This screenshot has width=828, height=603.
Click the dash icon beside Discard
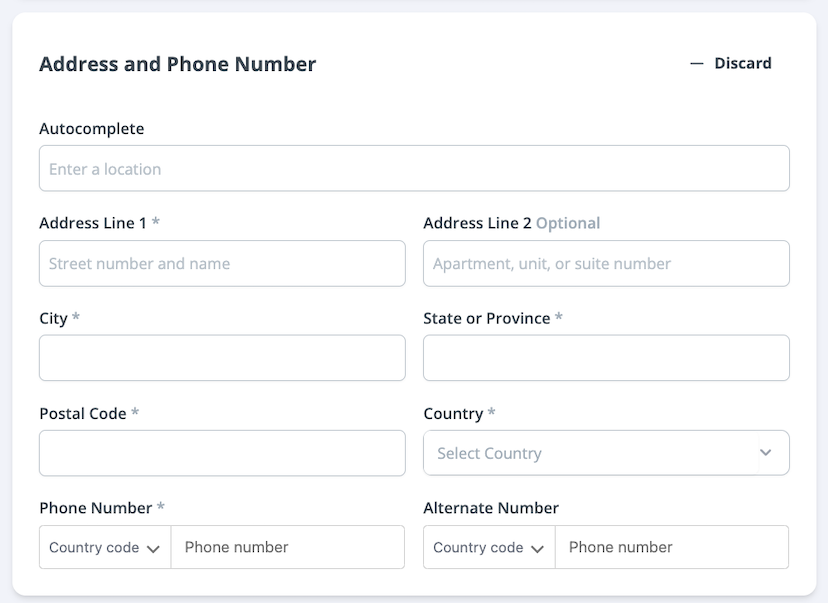click(x=697, y=63)
